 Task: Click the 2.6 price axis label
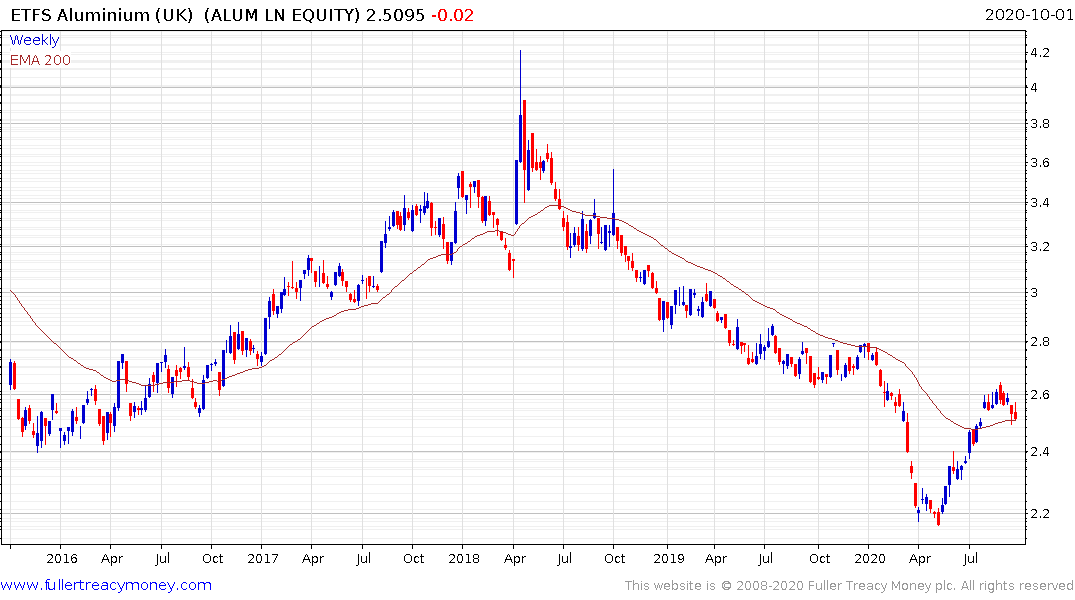pos(1039,394)
